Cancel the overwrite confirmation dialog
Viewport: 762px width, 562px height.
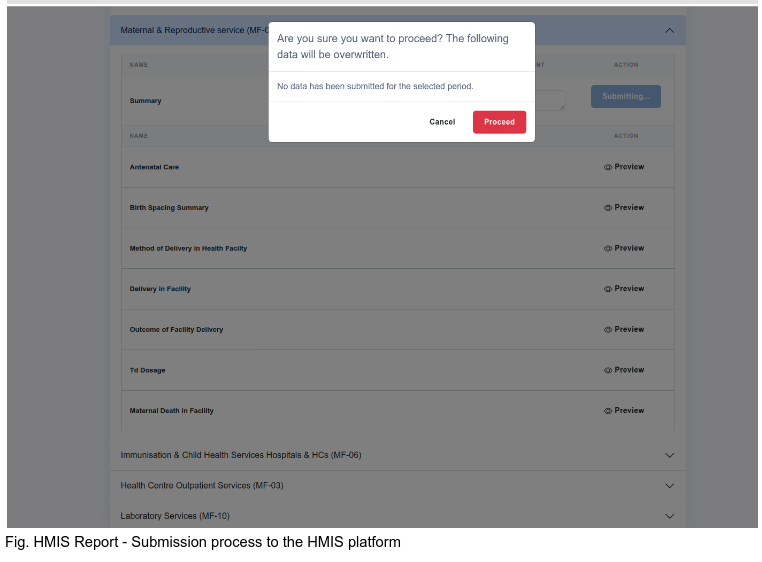tap(442, 122)
